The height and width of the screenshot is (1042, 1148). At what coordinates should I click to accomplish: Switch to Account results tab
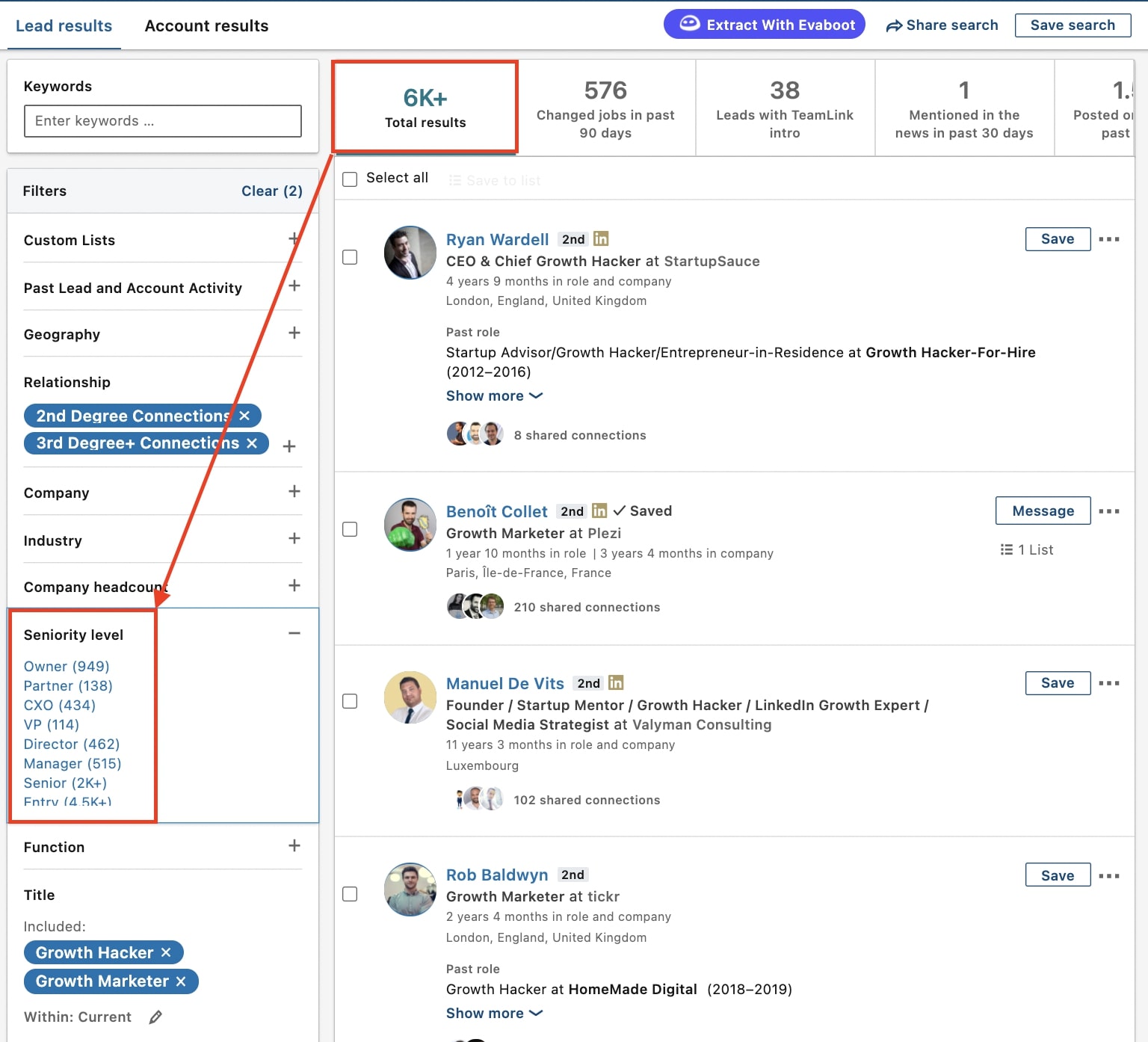pos(206,26)
